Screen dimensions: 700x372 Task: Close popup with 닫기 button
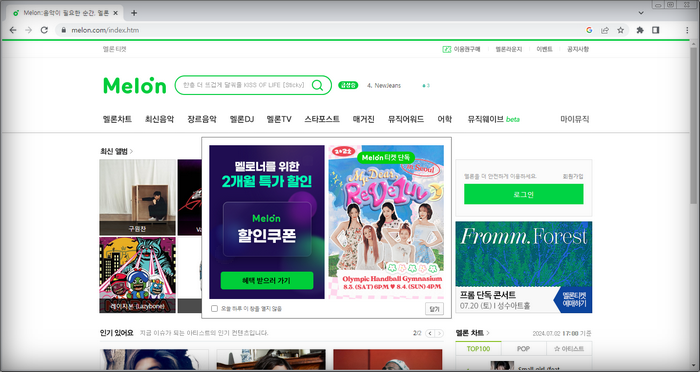434,309
